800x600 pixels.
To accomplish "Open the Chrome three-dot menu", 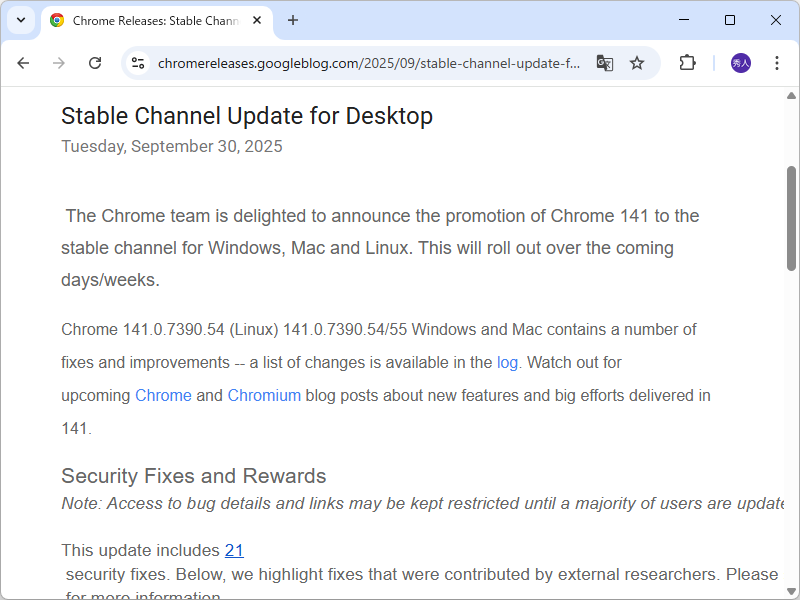I will (x=777, y=63).
